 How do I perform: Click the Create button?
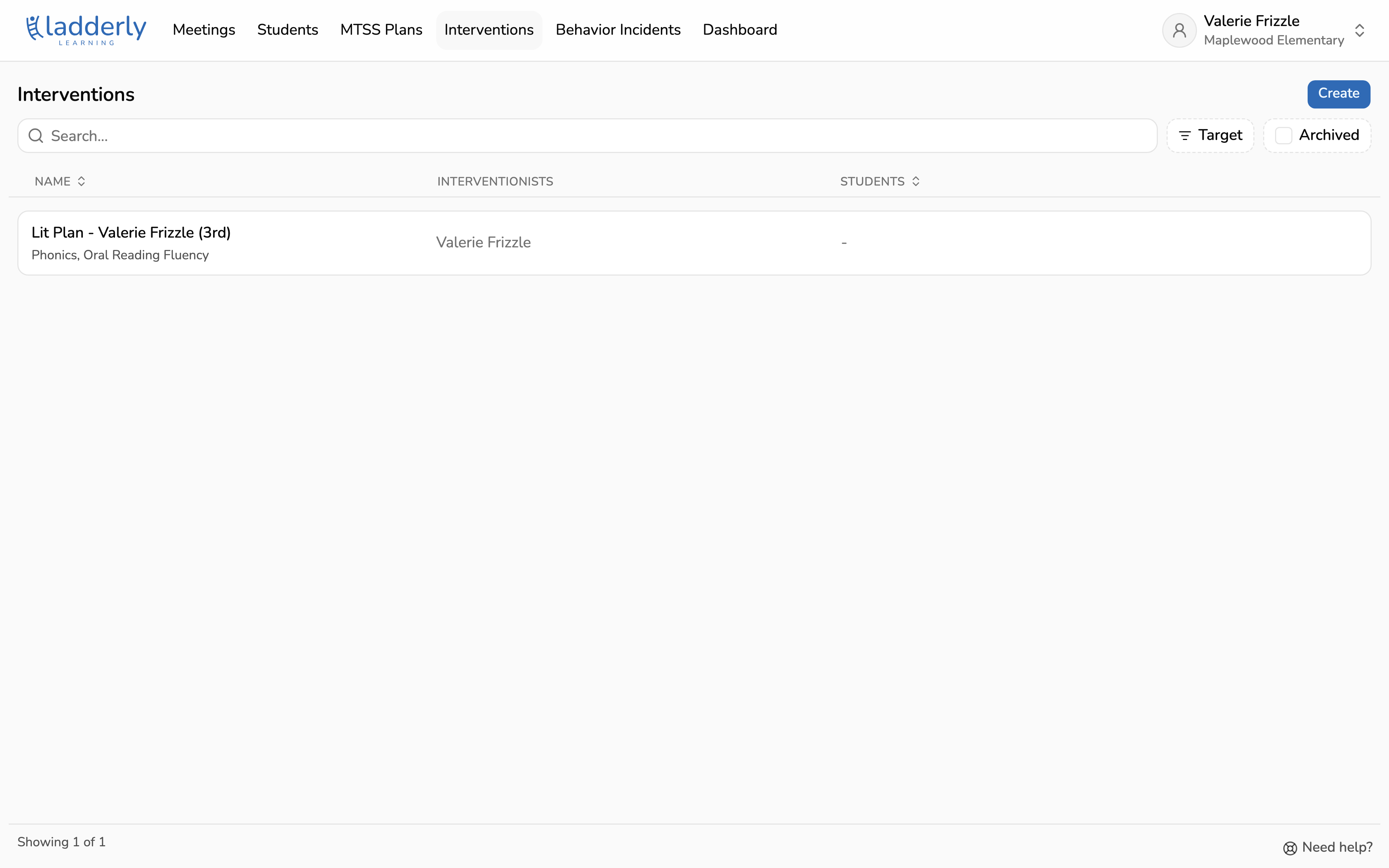[1338, 94]
